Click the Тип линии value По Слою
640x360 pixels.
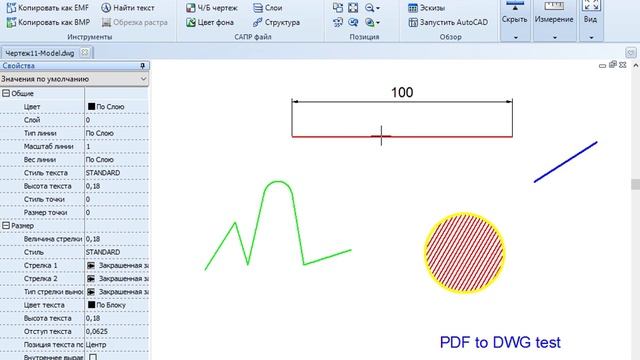tap(117, 133)
